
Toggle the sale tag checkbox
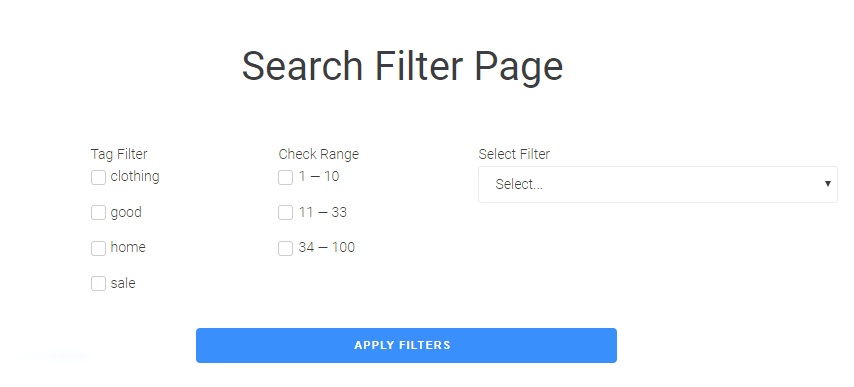coord(98,284)
